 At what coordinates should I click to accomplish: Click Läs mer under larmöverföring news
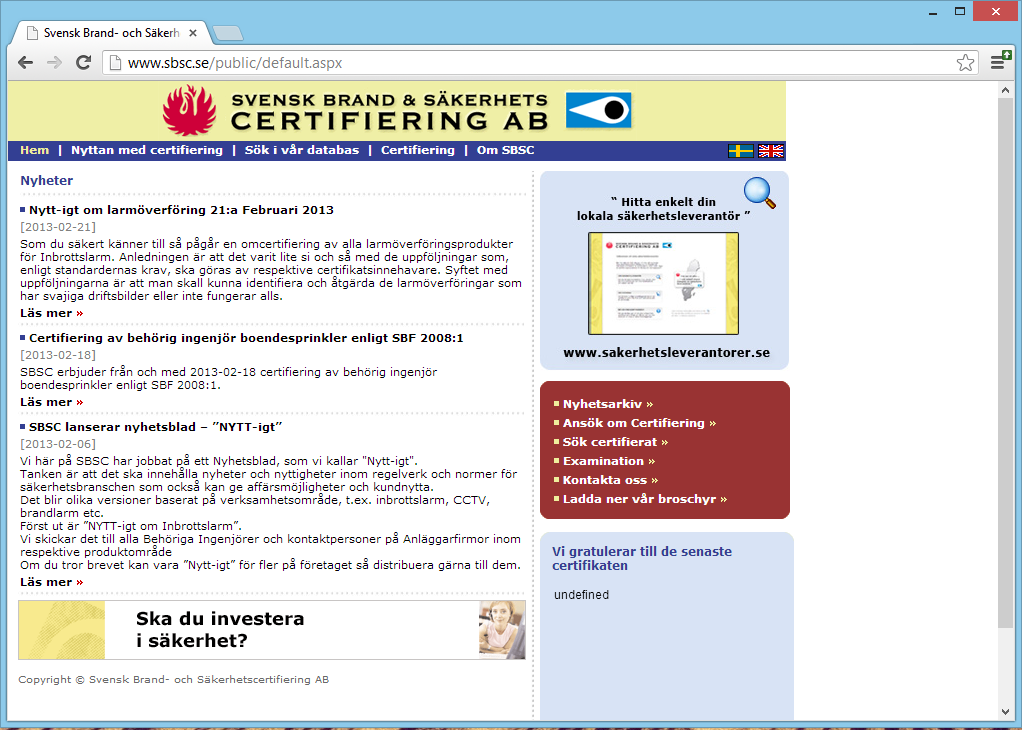[x=51, y=313]
